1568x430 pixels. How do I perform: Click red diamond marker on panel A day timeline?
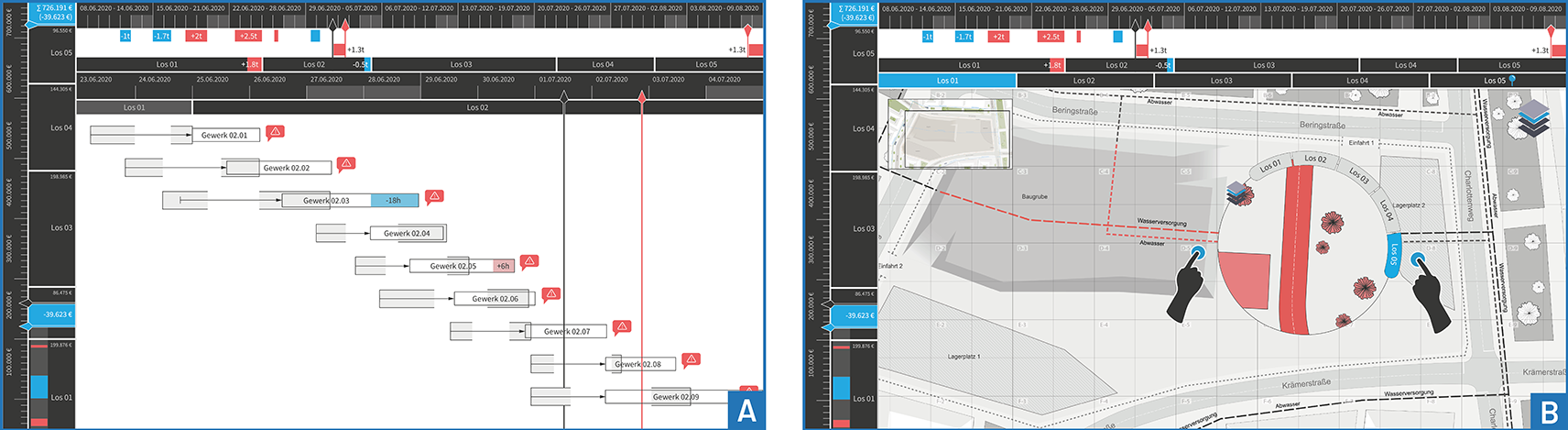point(642,96)
